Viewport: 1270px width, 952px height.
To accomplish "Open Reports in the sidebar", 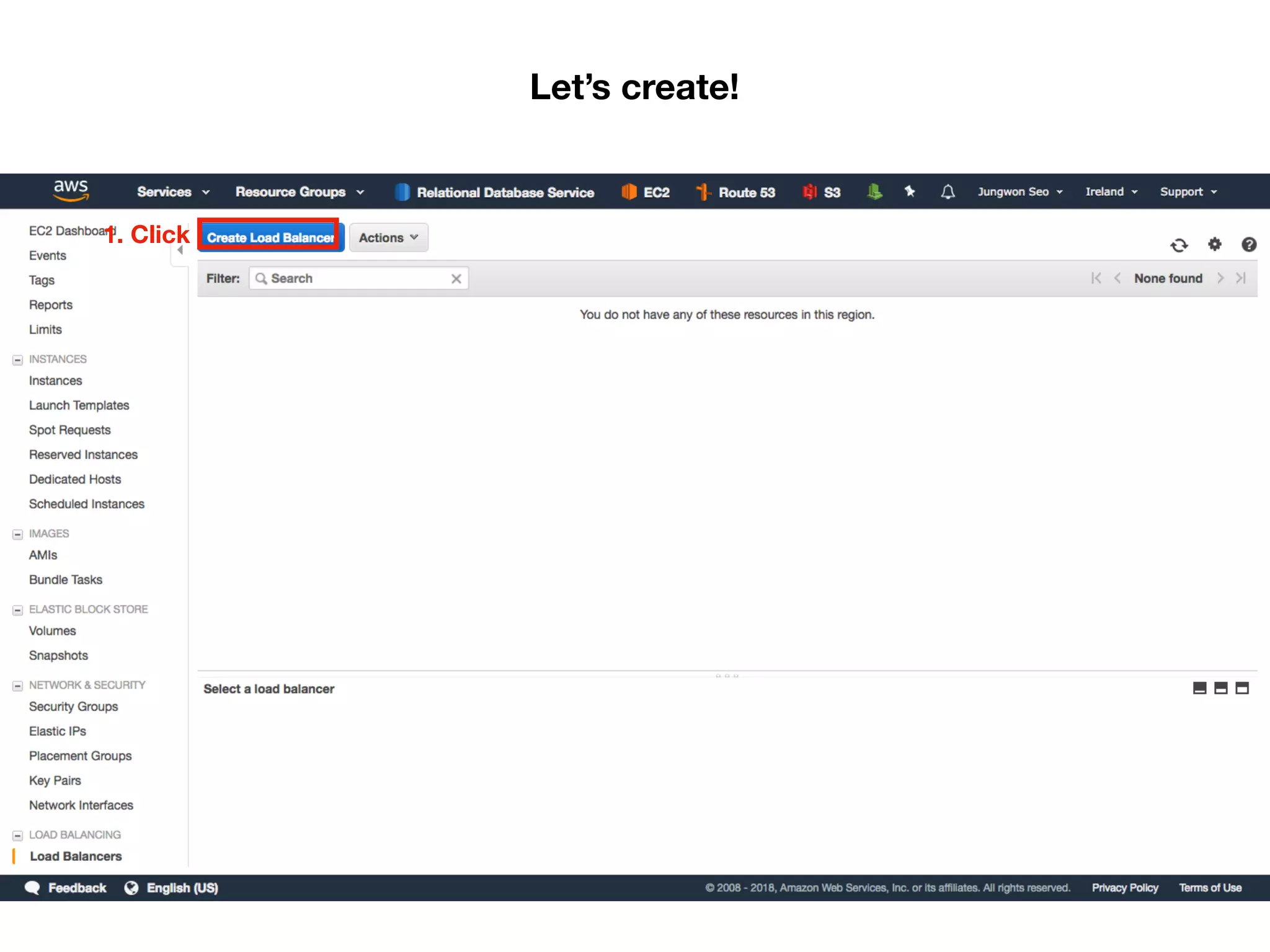I will pos(51,305).
